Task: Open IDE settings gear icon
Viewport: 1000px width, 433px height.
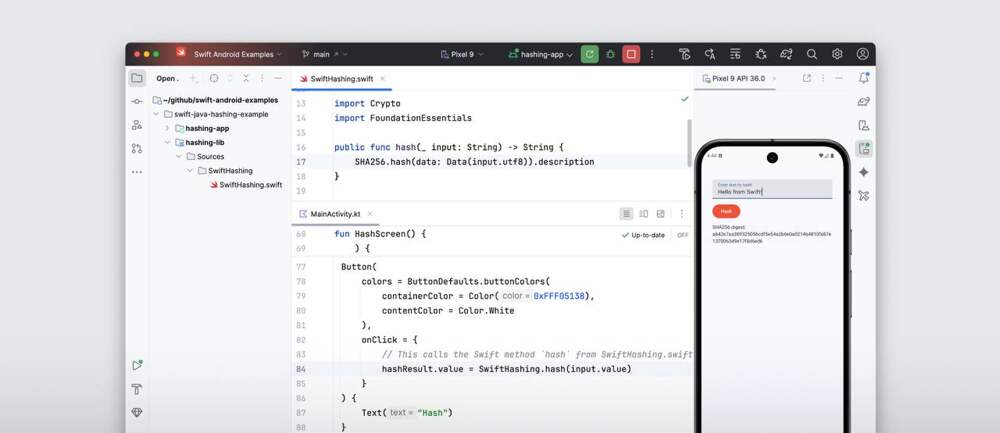Action: pos(837,54)
